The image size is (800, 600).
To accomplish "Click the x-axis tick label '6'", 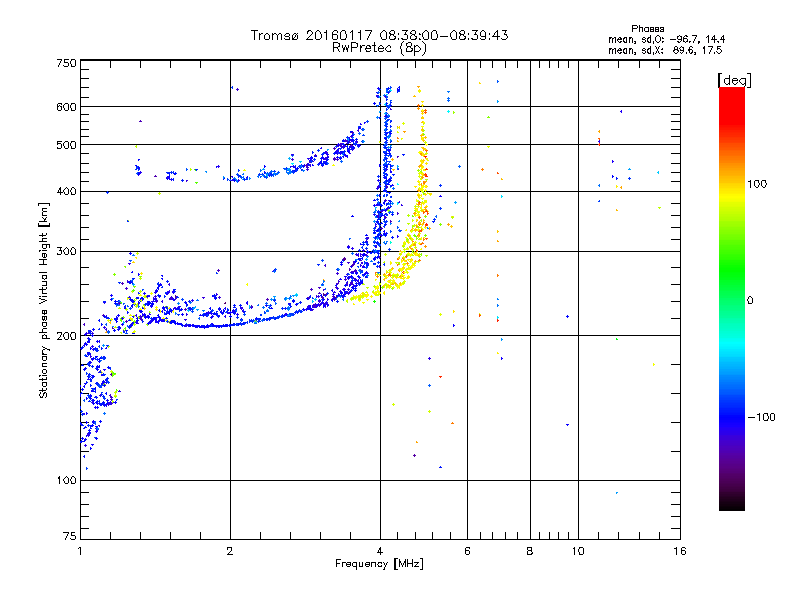I will [467, 551].
